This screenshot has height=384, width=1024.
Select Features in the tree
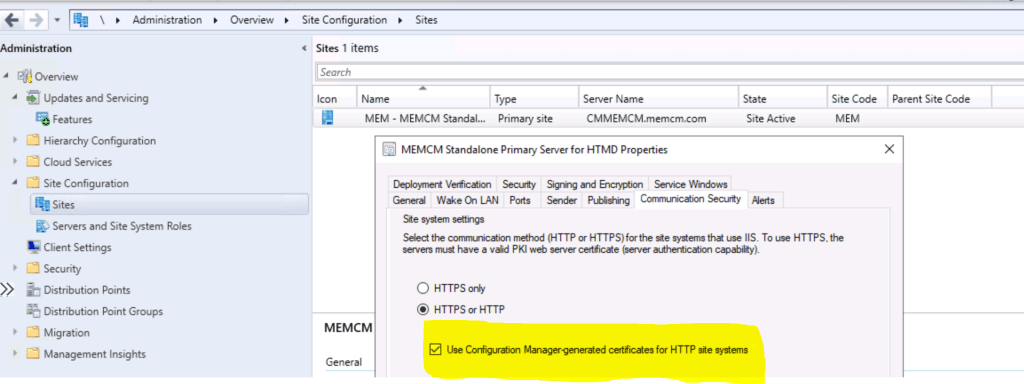[x=72, y=120]
